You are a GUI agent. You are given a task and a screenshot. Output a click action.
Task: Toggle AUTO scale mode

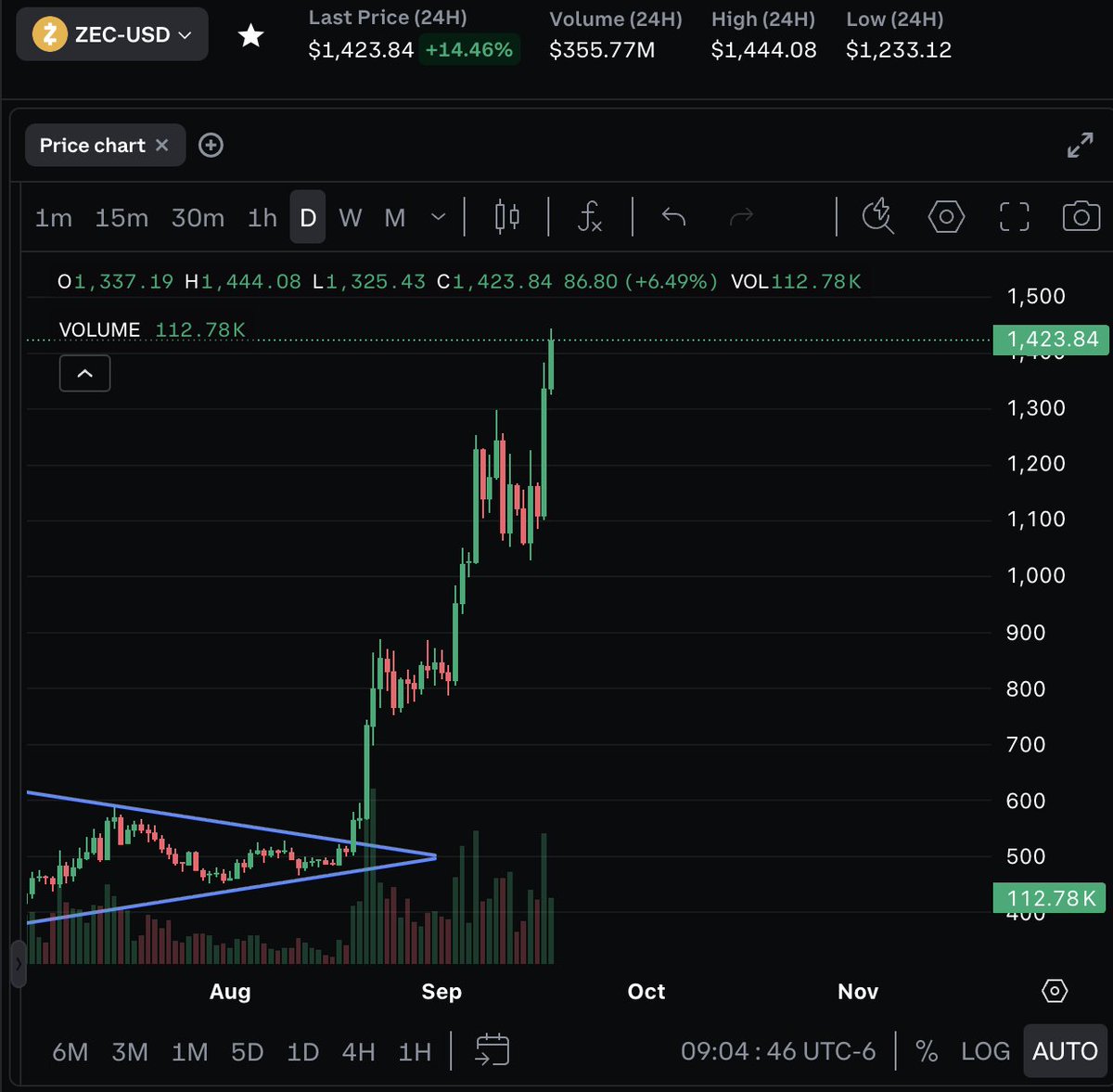click(1065, 1051)
